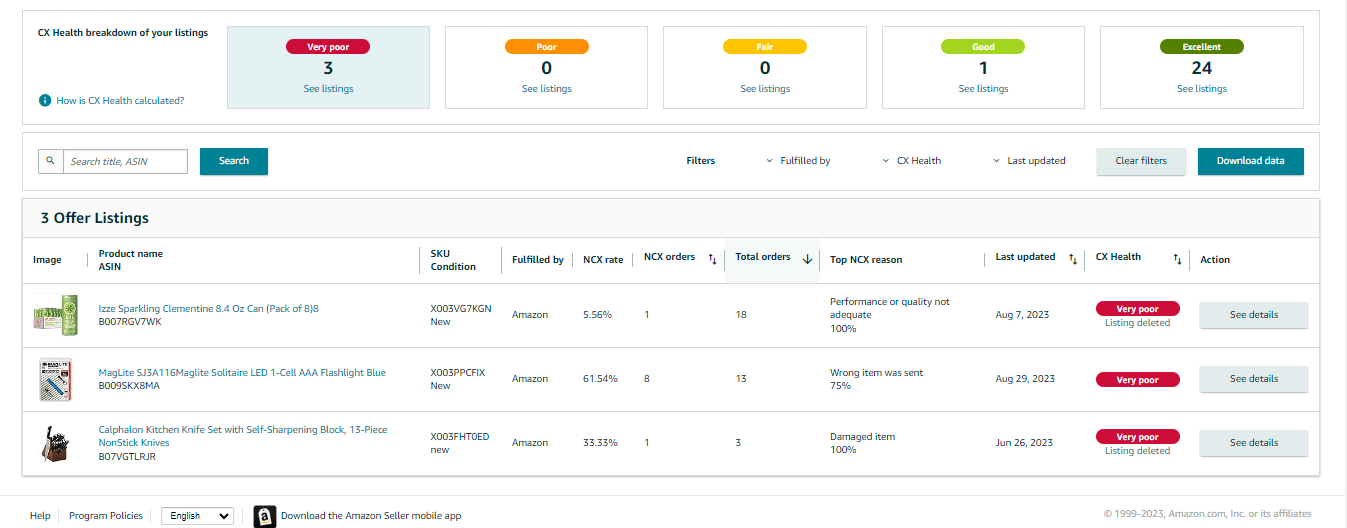This screenshot has height=528, width=1347.
Task: Focus the Search title, ASIN field
Action: click(125, 161)
